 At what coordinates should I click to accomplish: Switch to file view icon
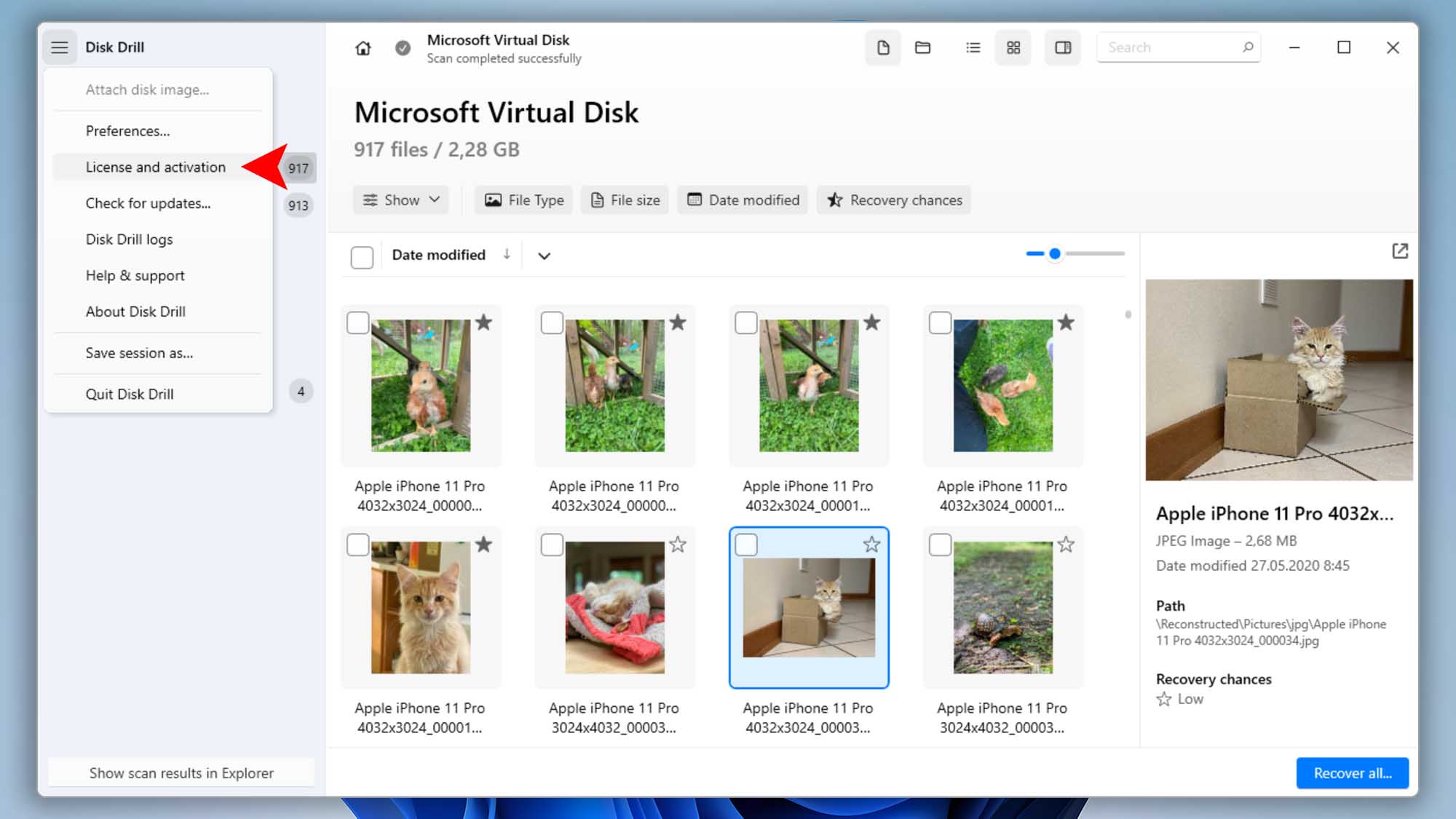point(883,48)
